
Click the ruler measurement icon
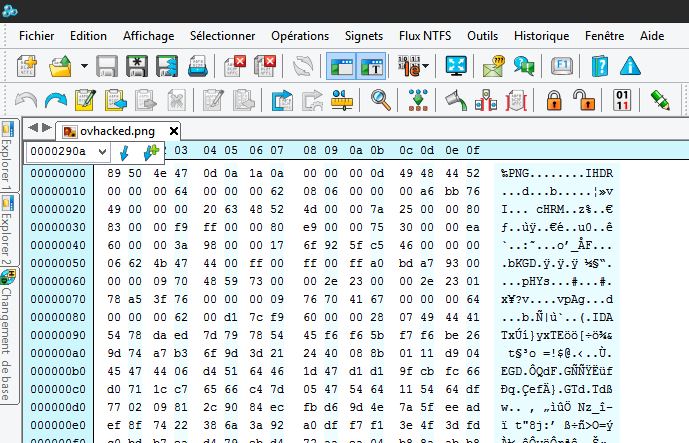coord(342,100)
